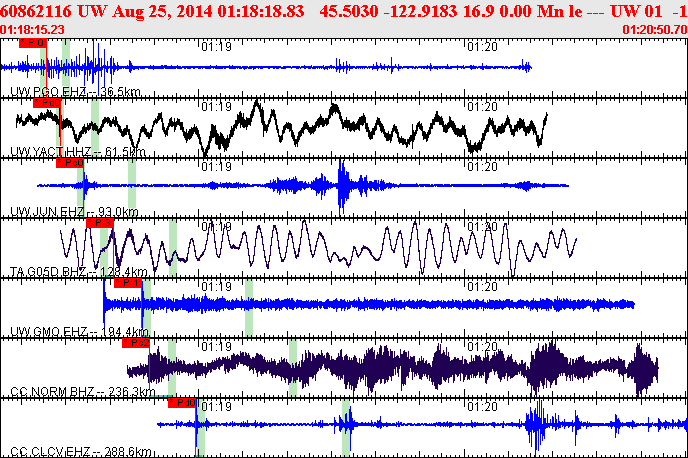Click the start time 01:18:15.23 in header
Image resolution: width=688 pixels, height=458 pixels.
34,31
